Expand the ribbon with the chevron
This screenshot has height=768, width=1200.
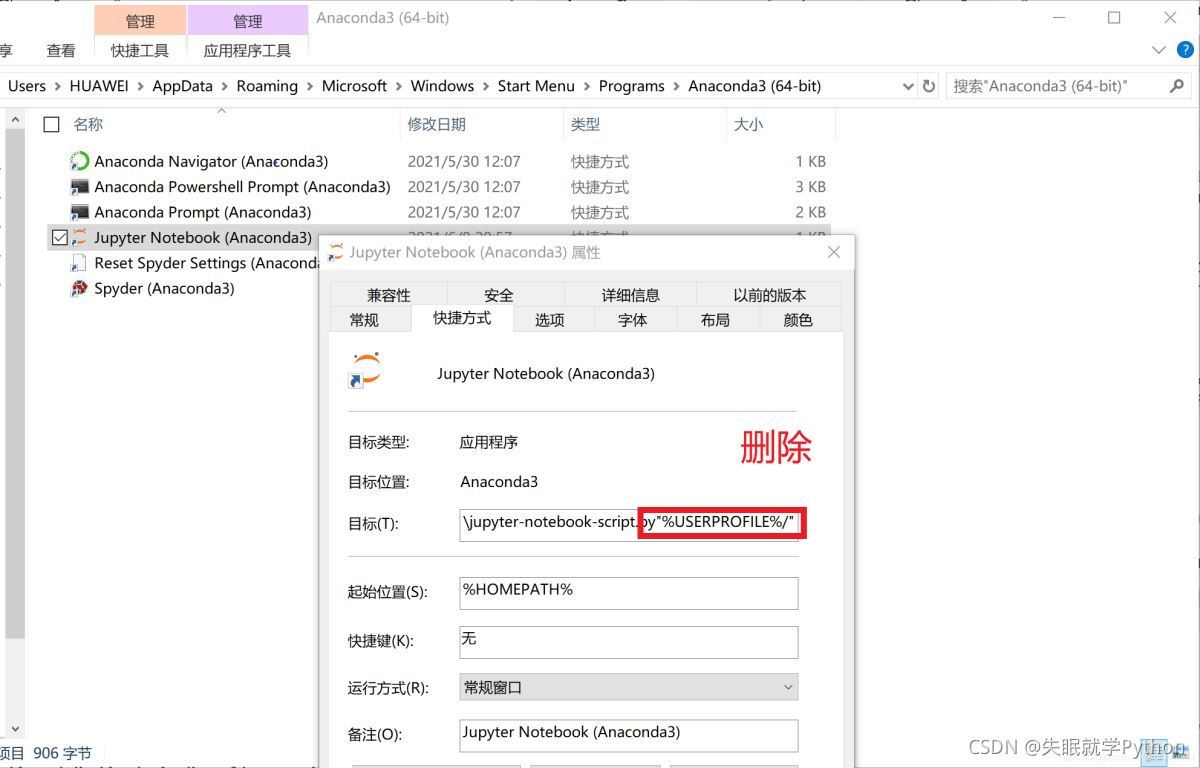pos(1159,50)
